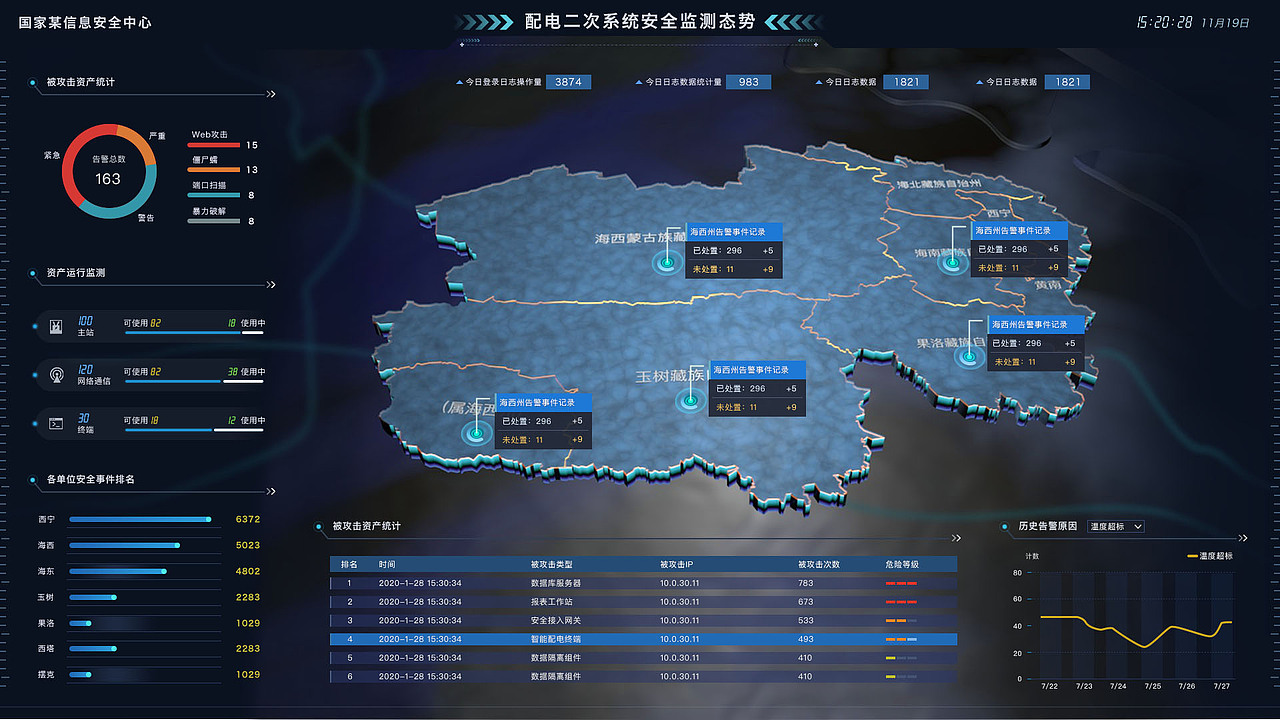Select the map marker at (属海西
Image resolution: width=1280 pixels, height=720 pixels.
coord(476,433)
